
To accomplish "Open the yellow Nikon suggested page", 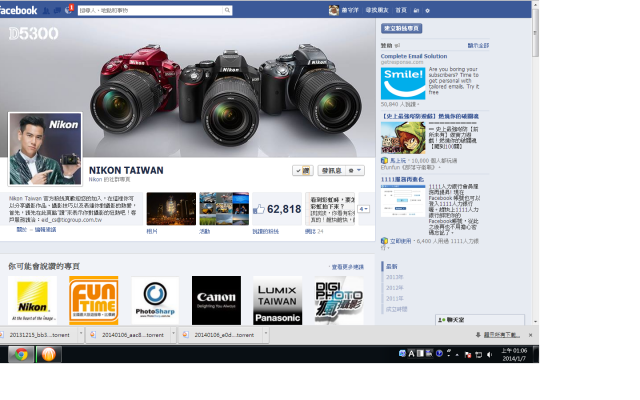I will 32,300.
